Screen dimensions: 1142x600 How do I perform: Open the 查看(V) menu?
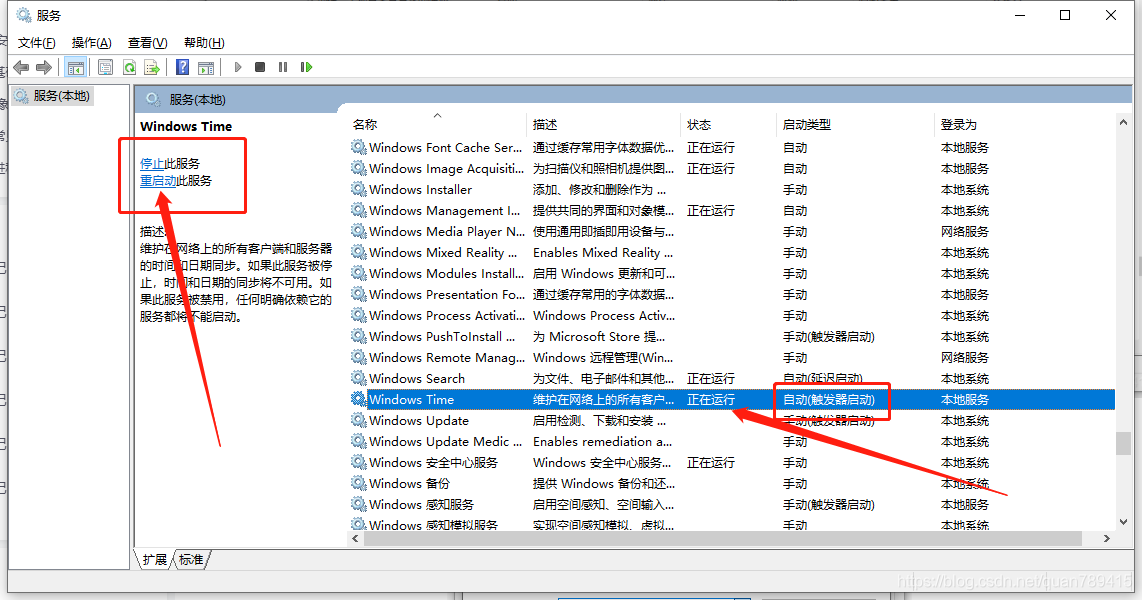tap(147, 43)
